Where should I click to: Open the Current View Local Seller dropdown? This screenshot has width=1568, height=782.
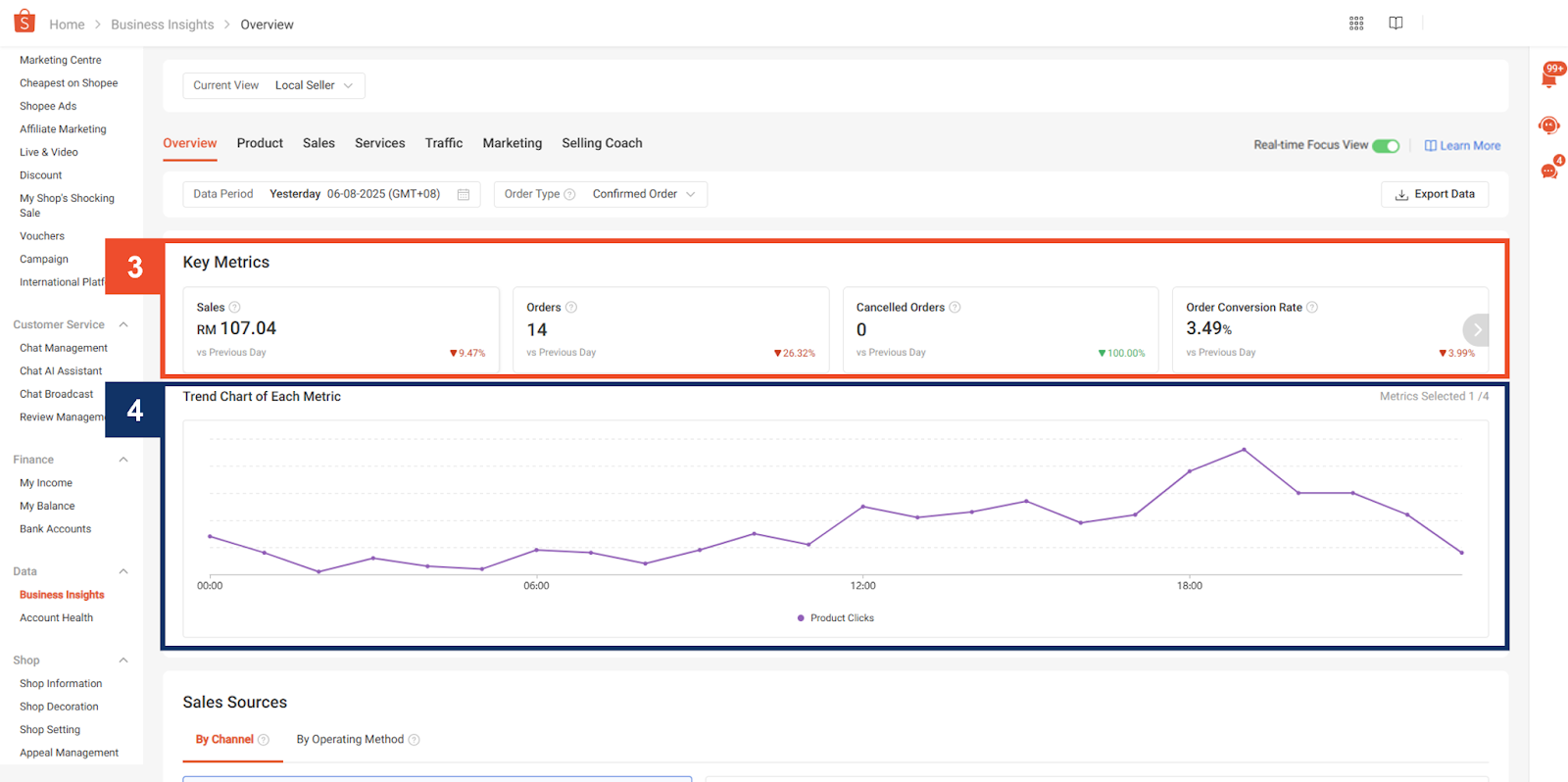273,85
